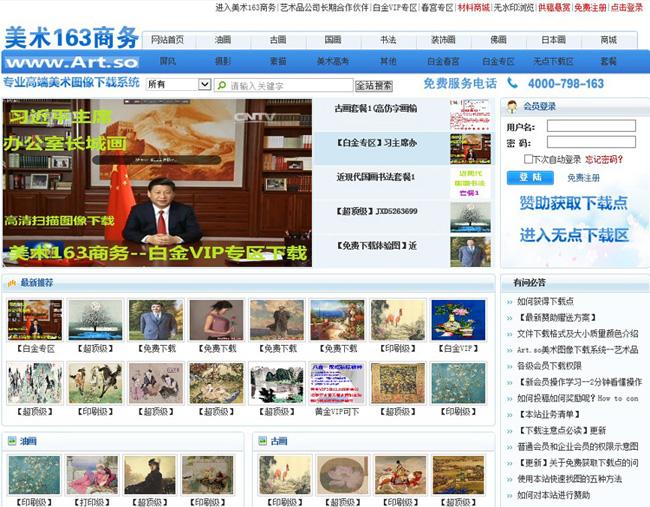Select 素描 in the blue menu bar

click(278, 61)
